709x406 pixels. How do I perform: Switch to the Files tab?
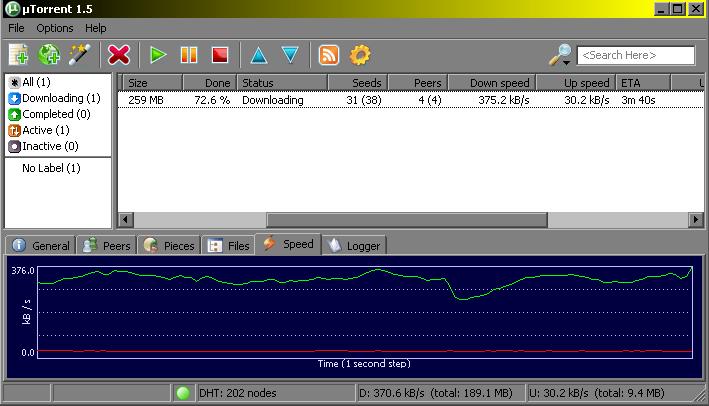(x=228, y=245)
